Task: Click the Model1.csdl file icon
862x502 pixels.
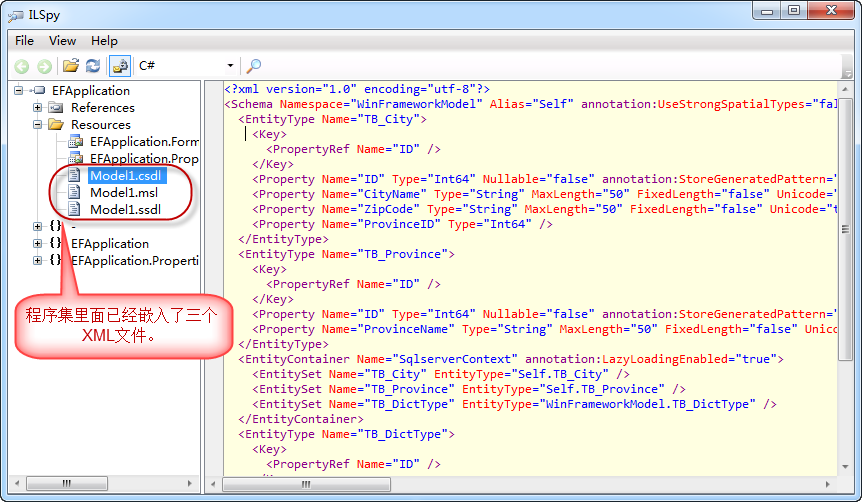Action: coord(75,175)
